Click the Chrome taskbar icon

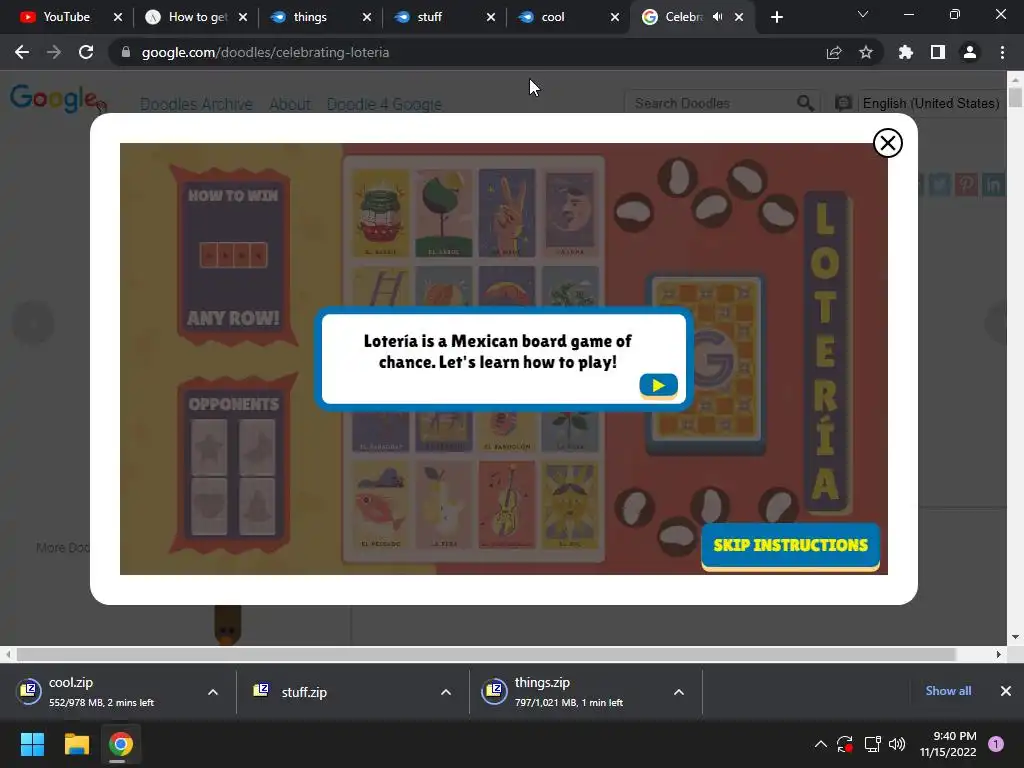pyautogui.click(x=120, y=744)
